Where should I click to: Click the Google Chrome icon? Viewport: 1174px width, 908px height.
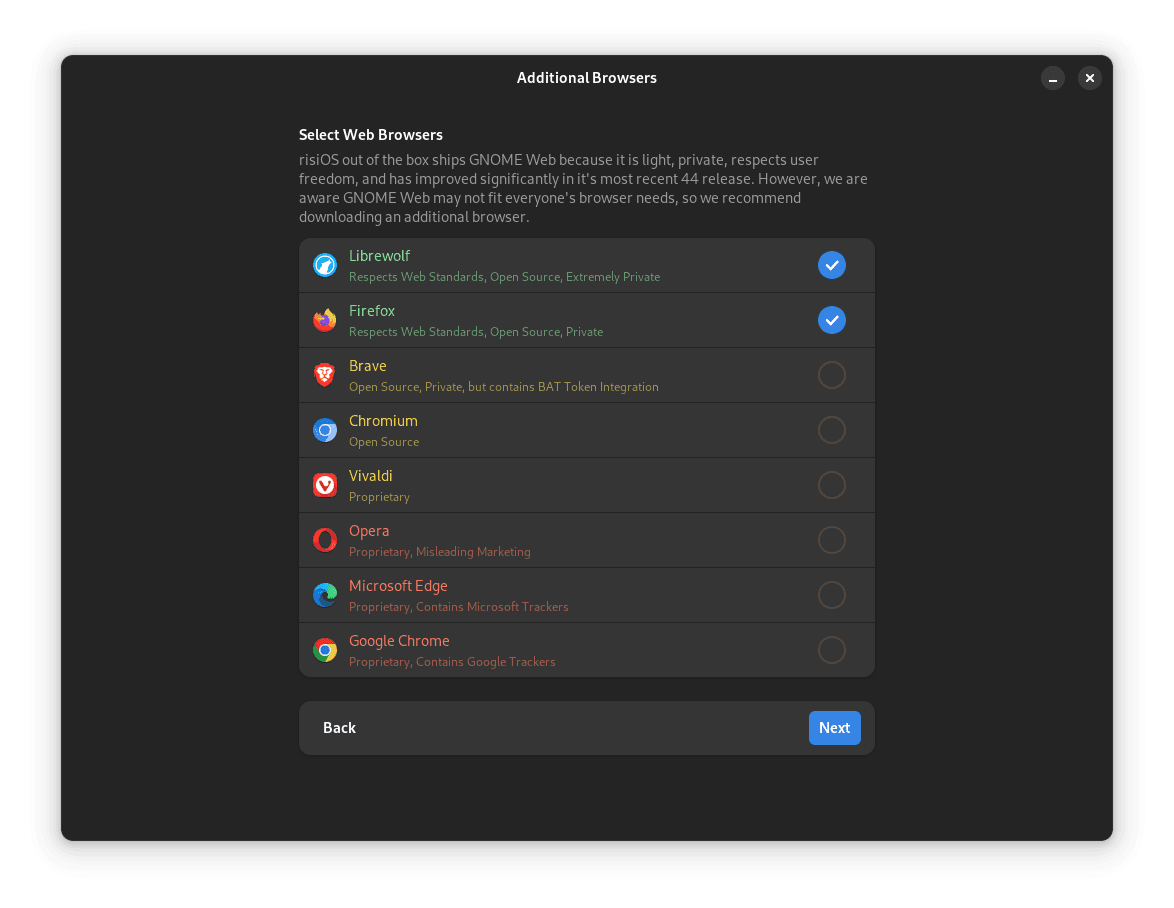(325, 650)
